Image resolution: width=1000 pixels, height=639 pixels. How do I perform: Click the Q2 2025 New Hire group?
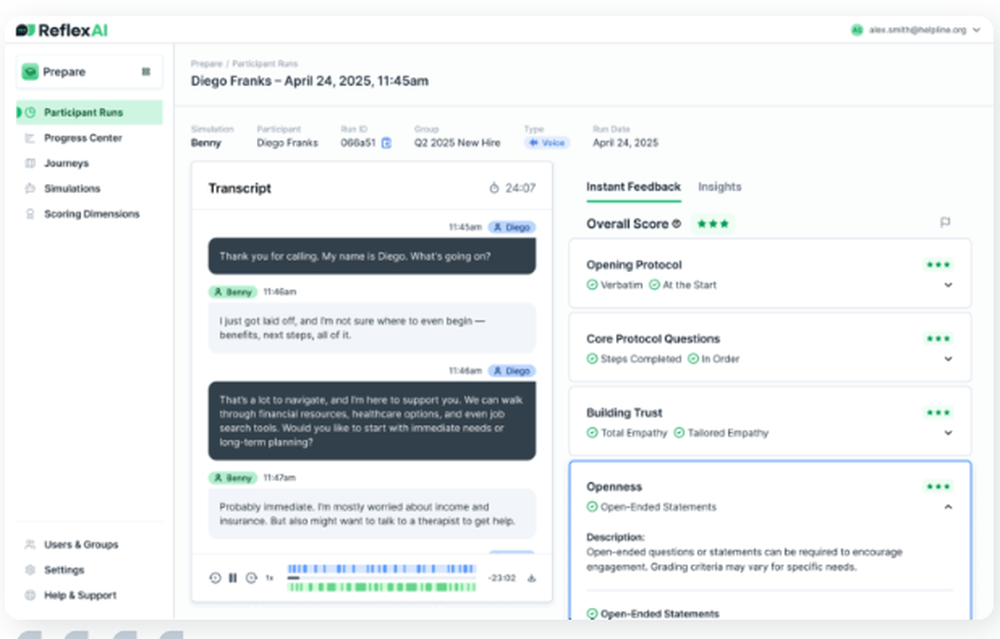(x=457, y=143)
